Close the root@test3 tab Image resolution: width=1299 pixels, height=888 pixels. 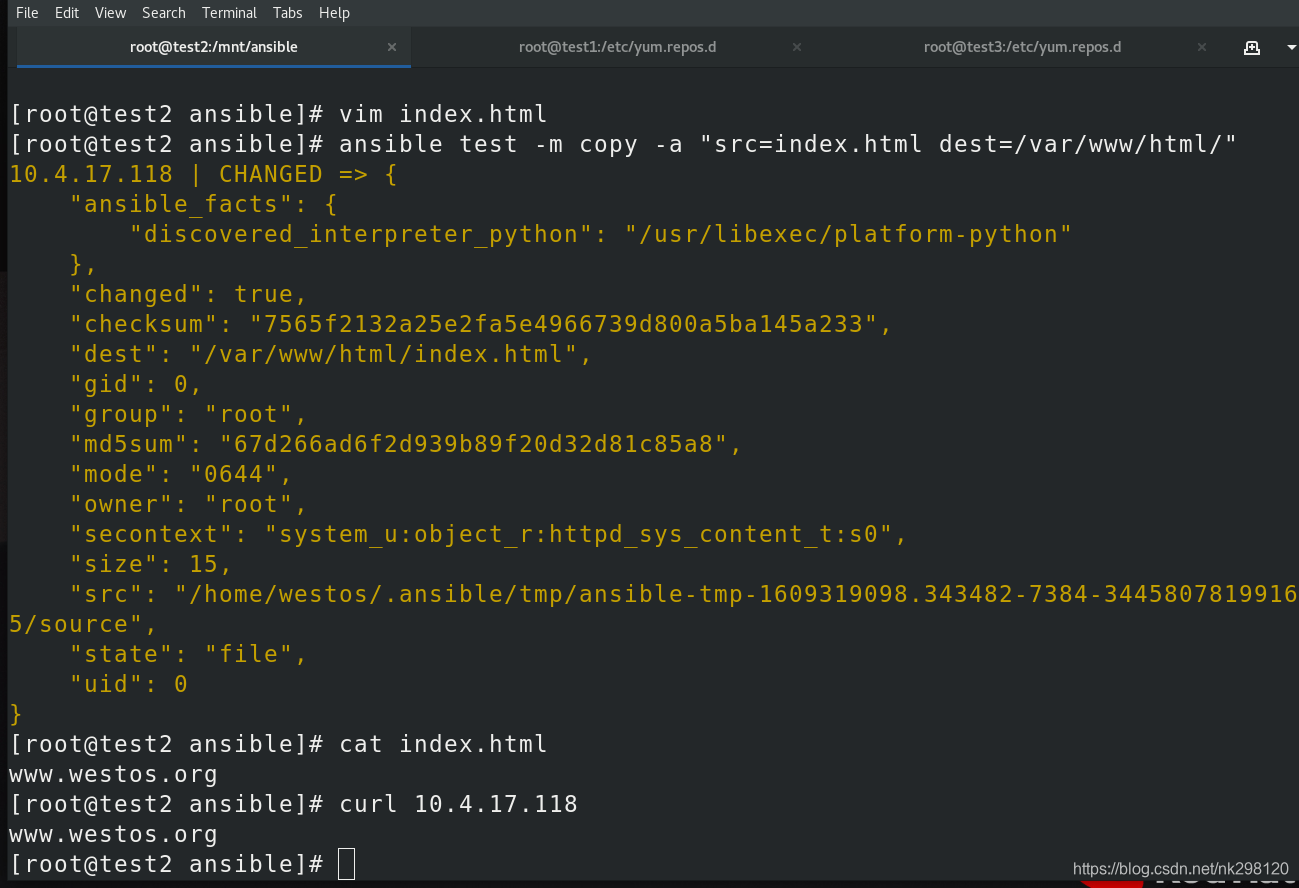click(x=1201, y=47)
